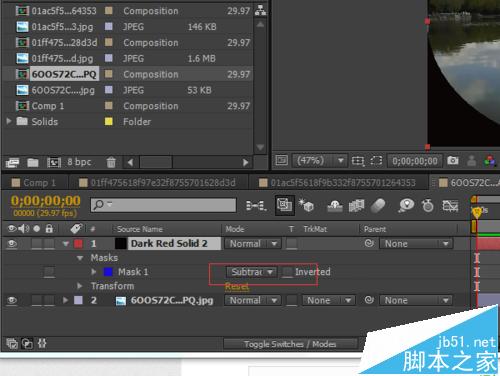This screenshot has width=500, height=376.
Task: Toggle Preserve Transparency for 600S72C...PQ.jpg layer
Action: [292, 300]
